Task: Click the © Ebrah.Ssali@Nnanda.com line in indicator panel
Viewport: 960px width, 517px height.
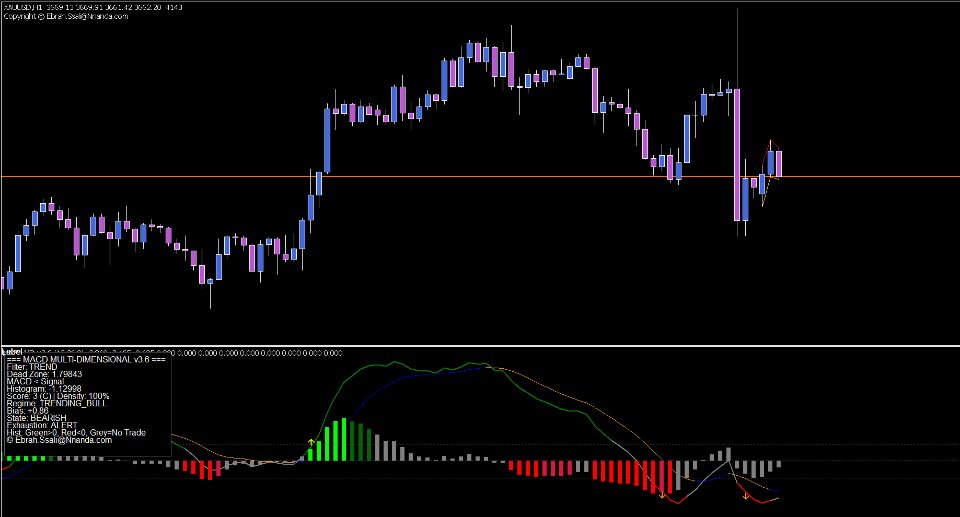Action: (59, 440)
